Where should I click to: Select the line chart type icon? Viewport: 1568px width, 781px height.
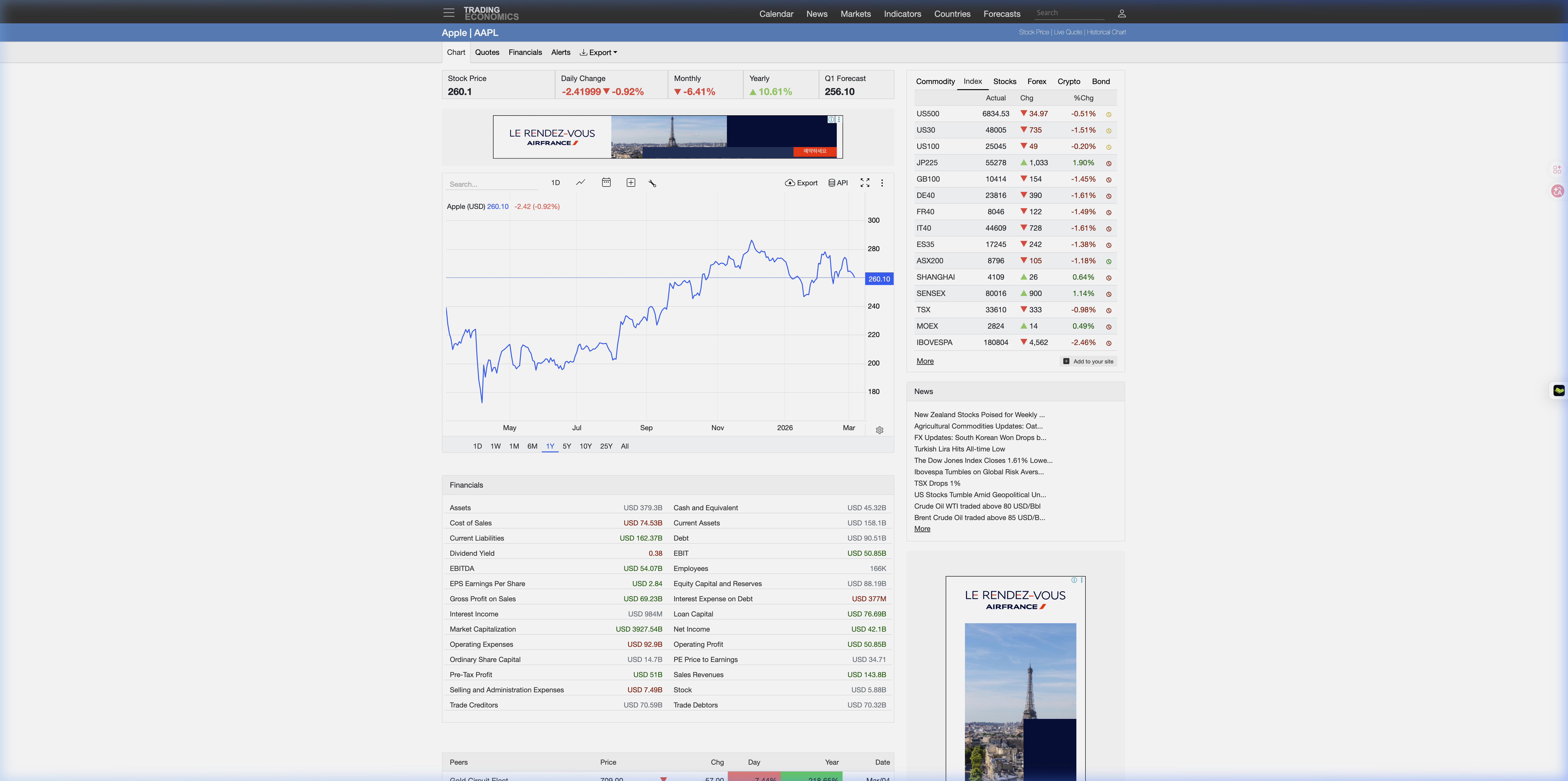coord(581,183)
